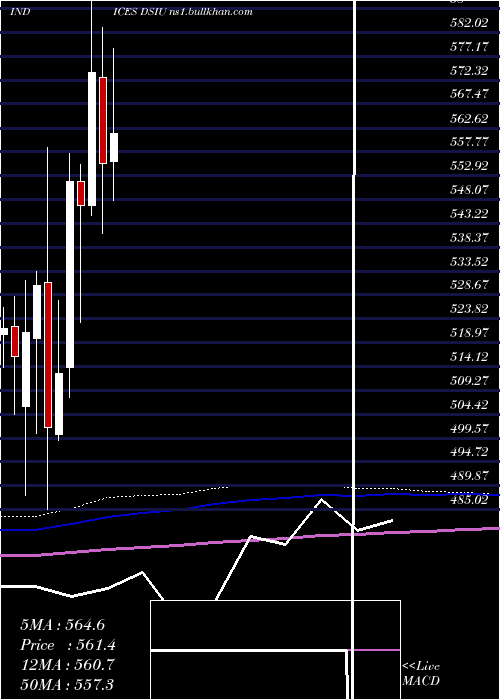Viewport: 500px width, 700px height.
Task: Select the 509.27 price label
Action: [468, 380]
